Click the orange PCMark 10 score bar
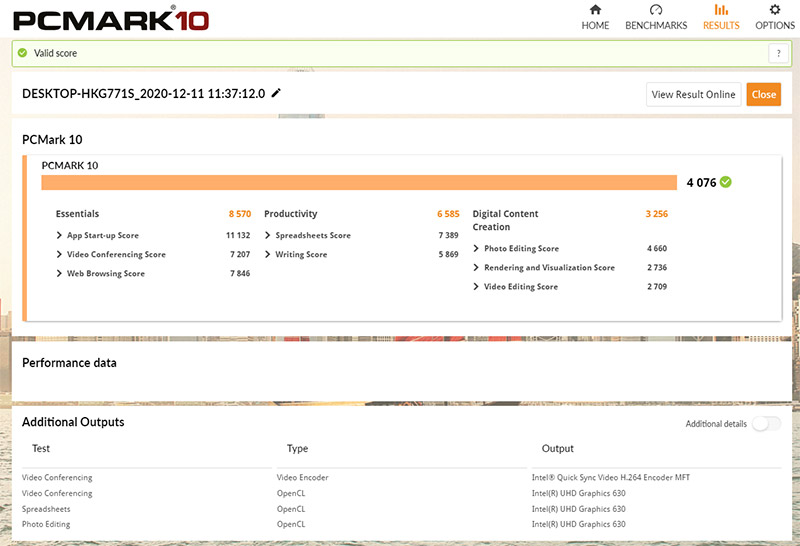The image size is (800, 546). click(x=359, y=183)
